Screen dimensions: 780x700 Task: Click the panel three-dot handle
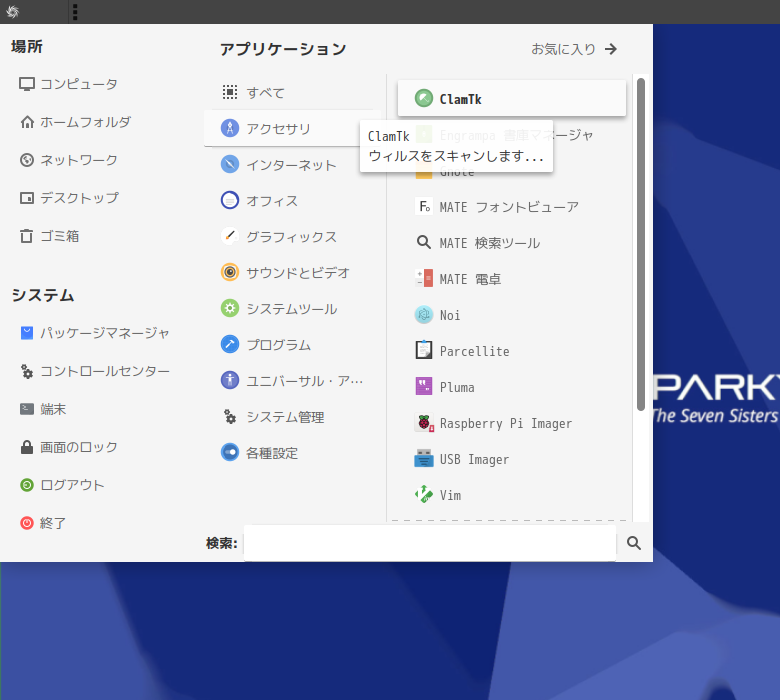pos(75,12)
